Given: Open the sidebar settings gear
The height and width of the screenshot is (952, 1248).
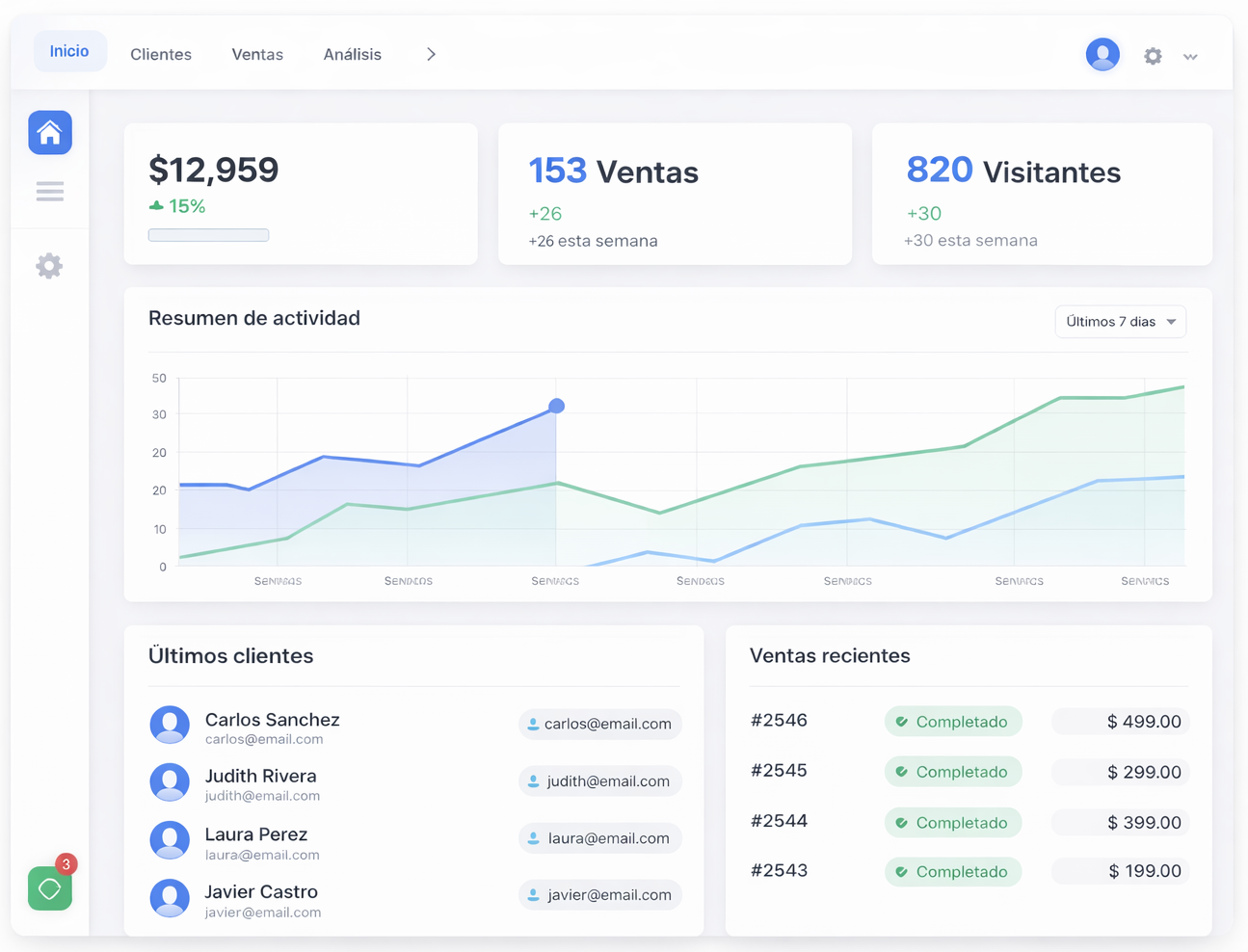Looking at the screenshot, I should 49,266.
